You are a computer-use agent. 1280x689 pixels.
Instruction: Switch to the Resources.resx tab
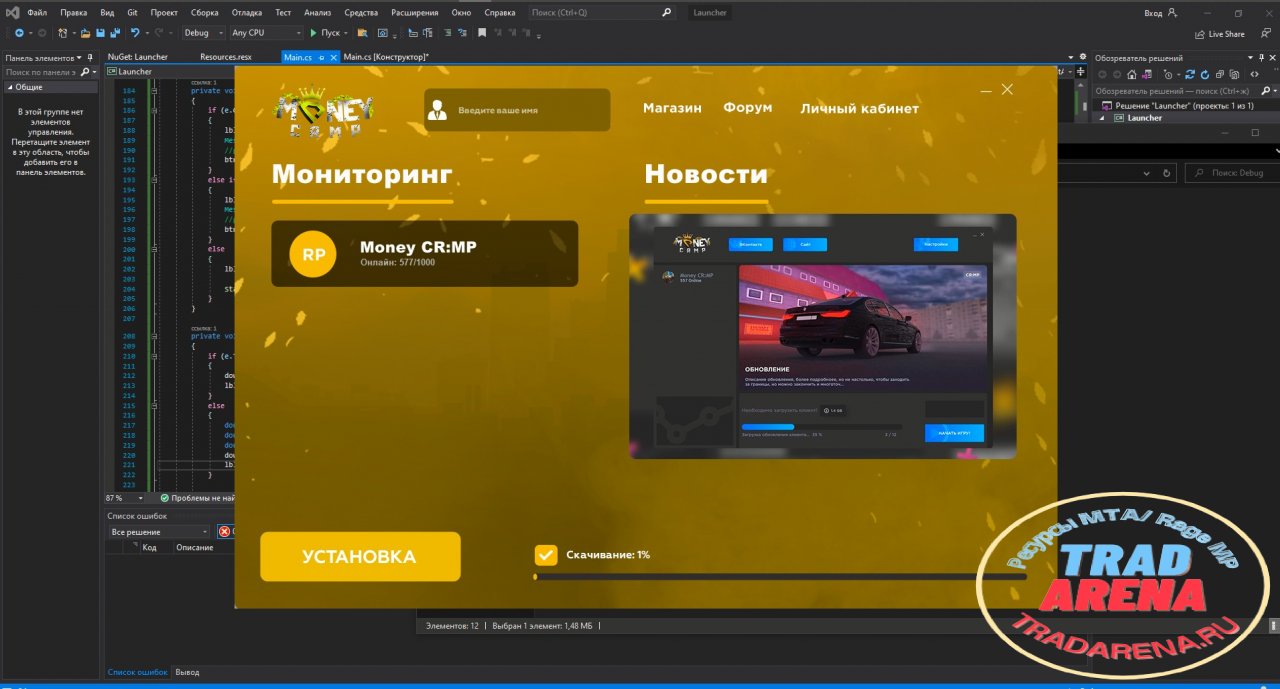coord(226,57)
